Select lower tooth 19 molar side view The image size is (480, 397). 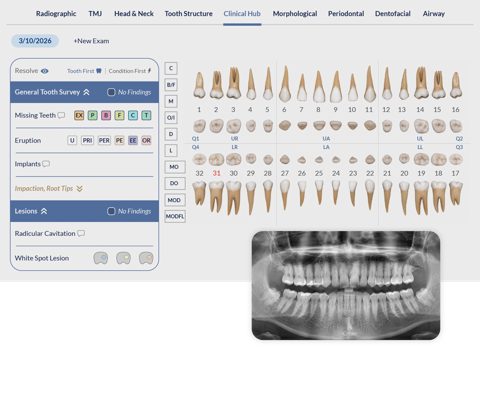(x=421, y=198)
